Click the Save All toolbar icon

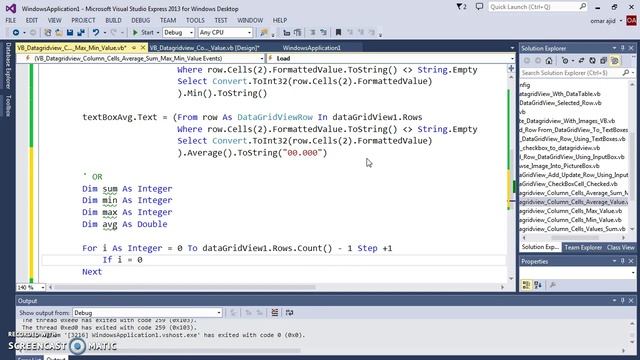point(81,33)
